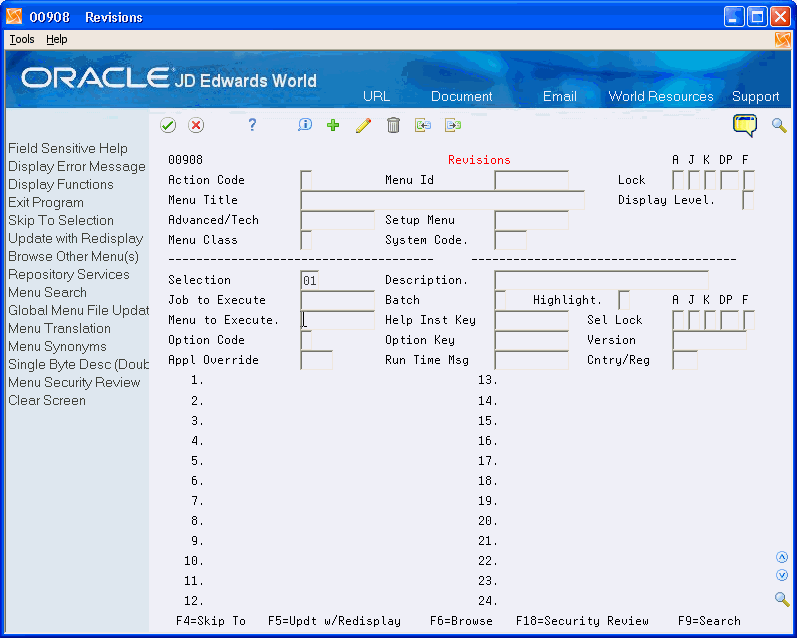797x638 pixels.
Task: Click the scroll up arrow circle icon
Action: click(782, 557)
